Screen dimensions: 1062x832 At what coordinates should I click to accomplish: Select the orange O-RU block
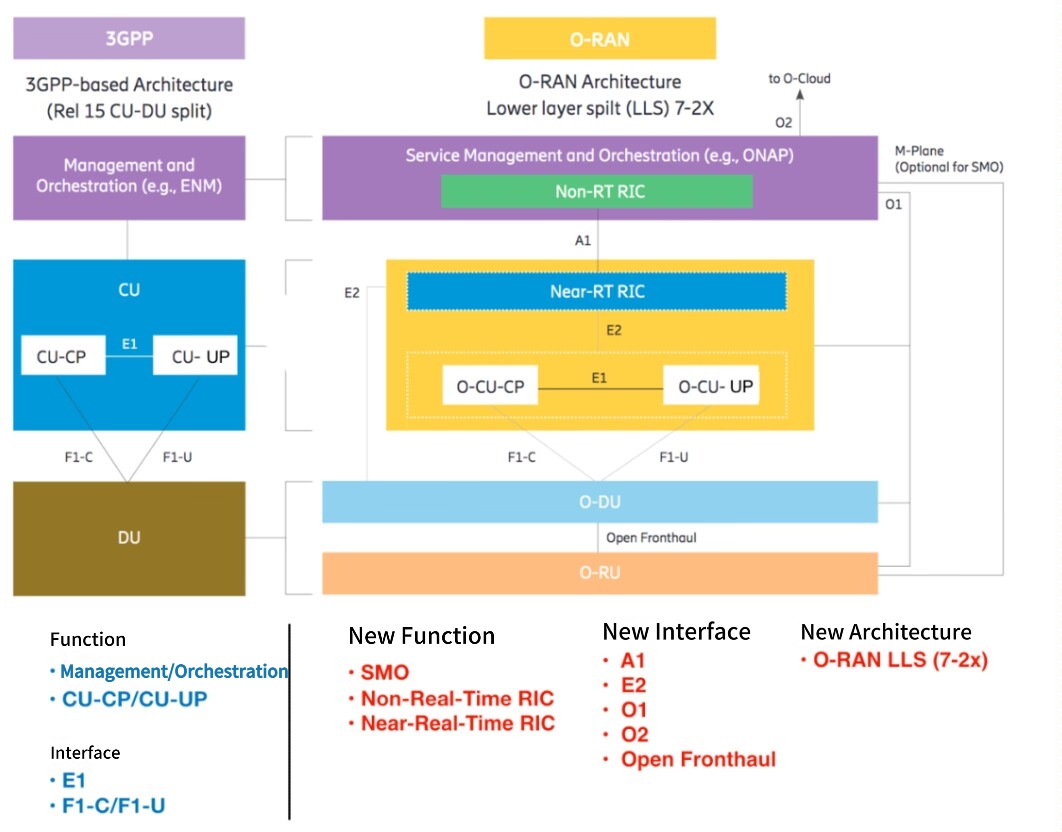[x=598, y=573]
